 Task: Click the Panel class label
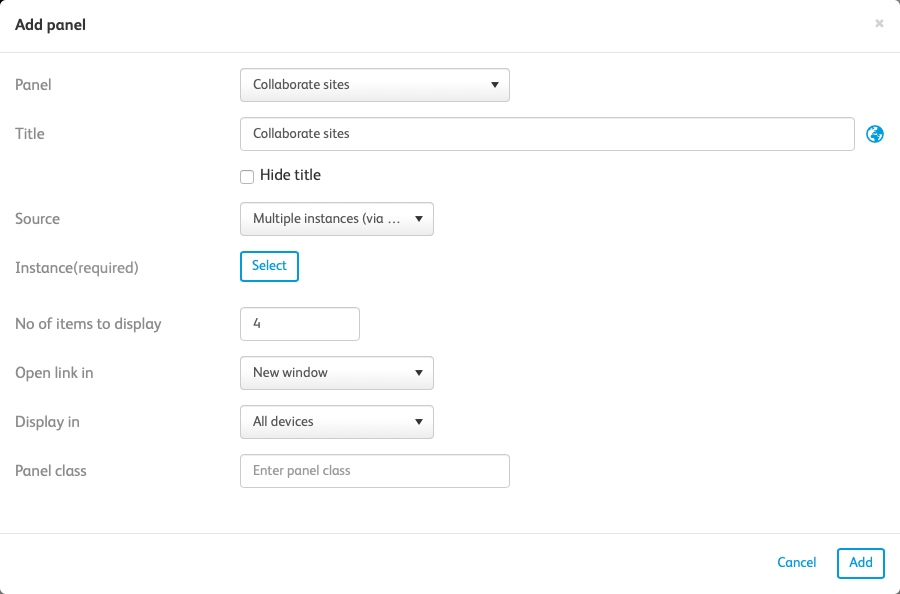51,471
